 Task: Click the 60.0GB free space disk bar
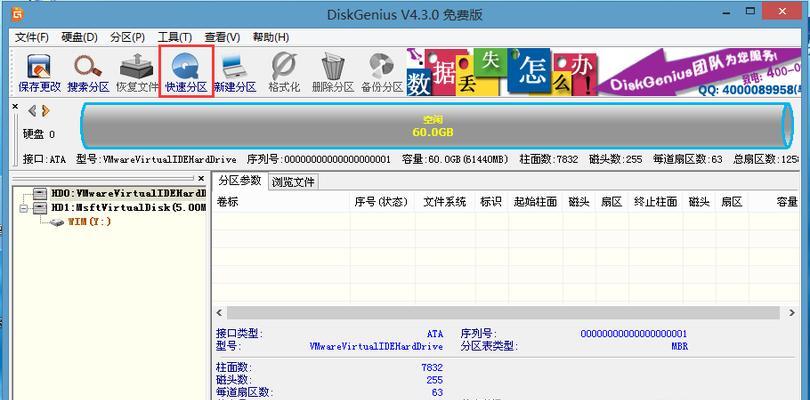tap(437, 126)
